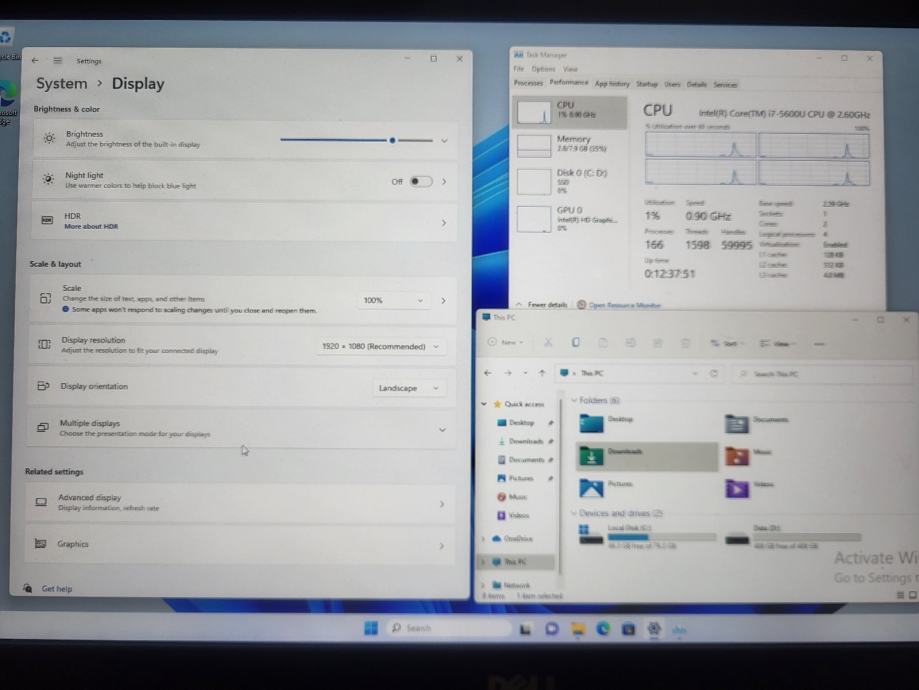Open Microsoft Store from the taskbar
Screen dimensions: 919x690
click(628, 629)
